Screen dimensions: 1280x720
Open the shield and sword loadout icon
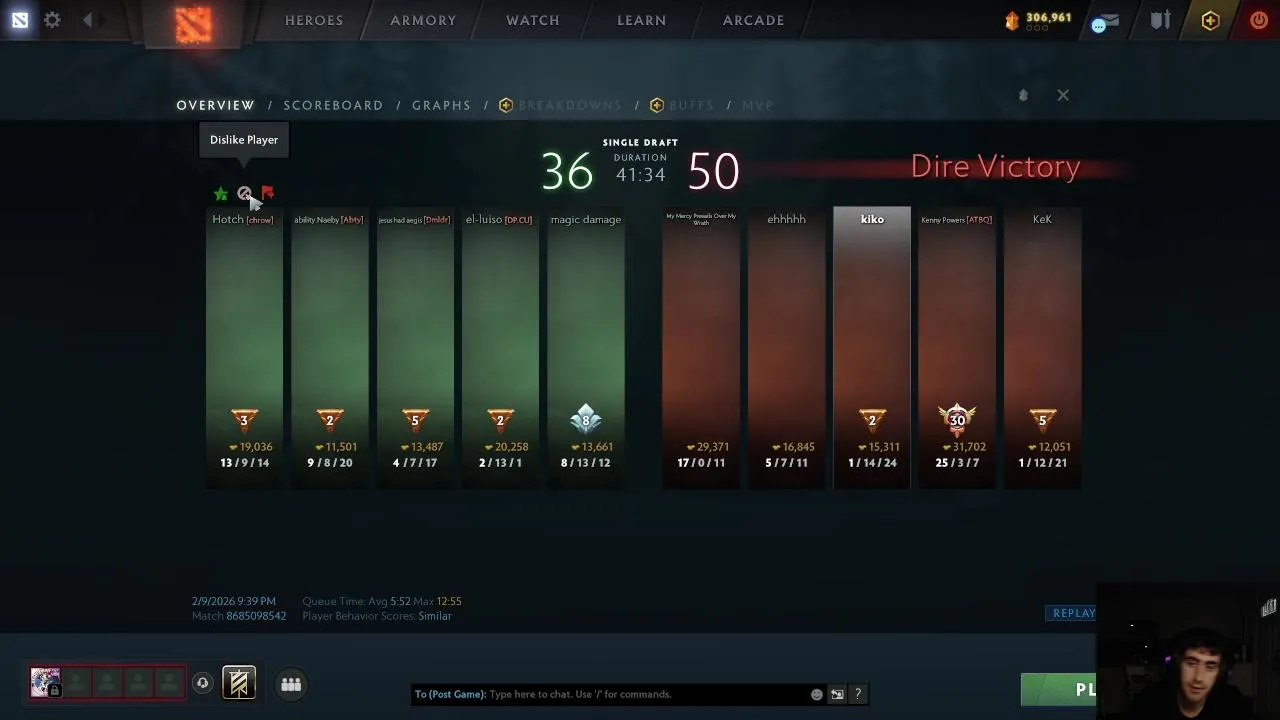point(1160,20)
